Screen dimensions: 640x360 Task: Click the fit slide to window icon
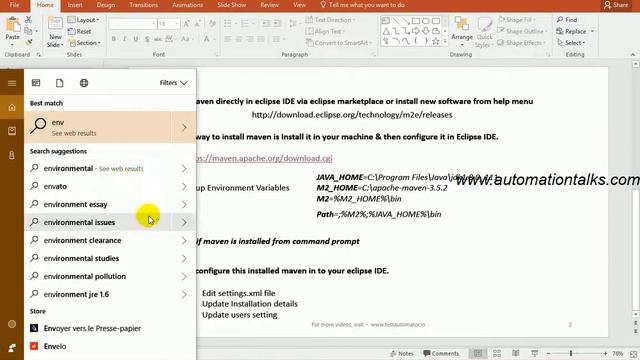click(x=633, y=354)
